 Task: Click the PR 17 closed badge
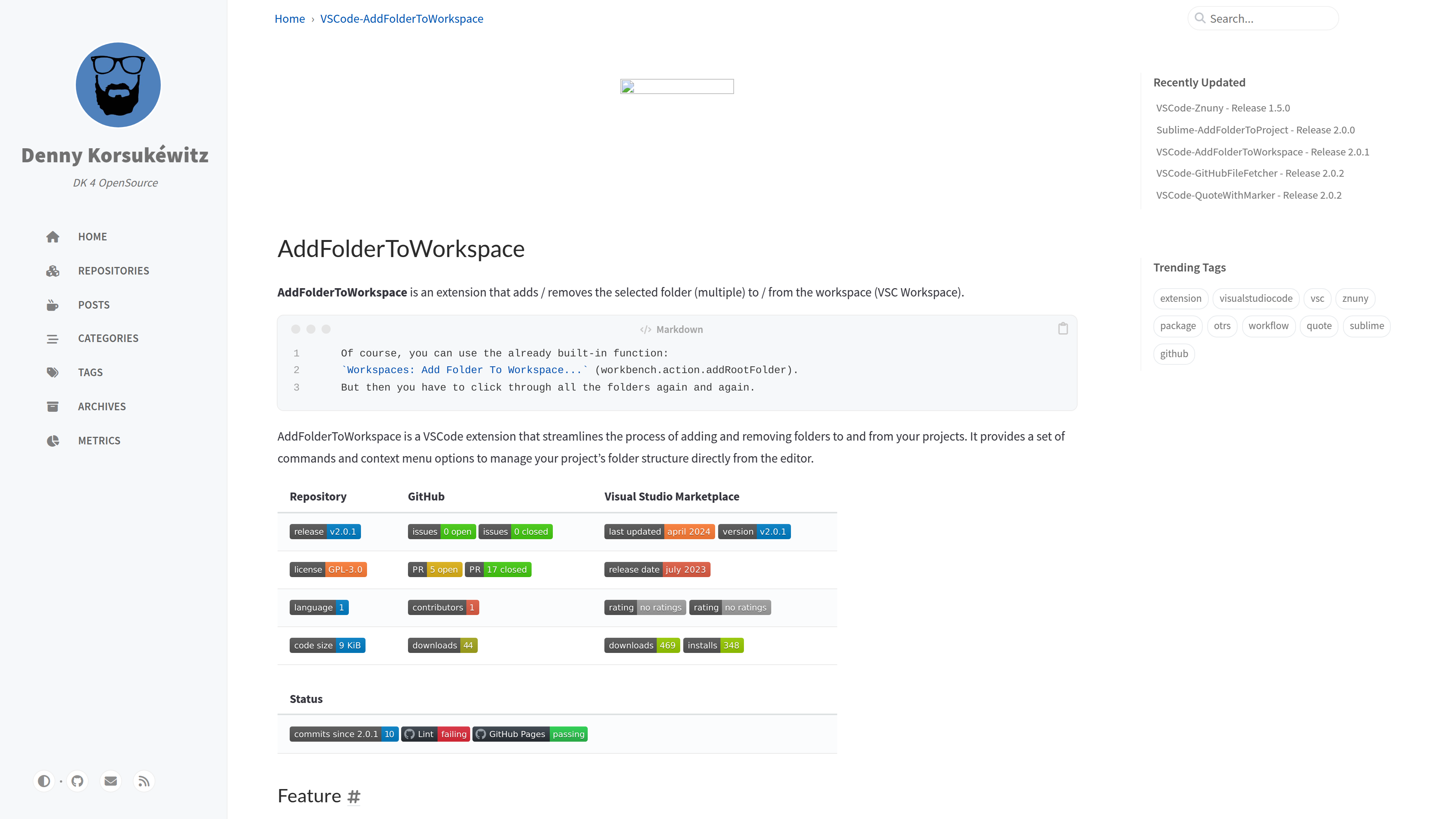[x=498, y=570]
